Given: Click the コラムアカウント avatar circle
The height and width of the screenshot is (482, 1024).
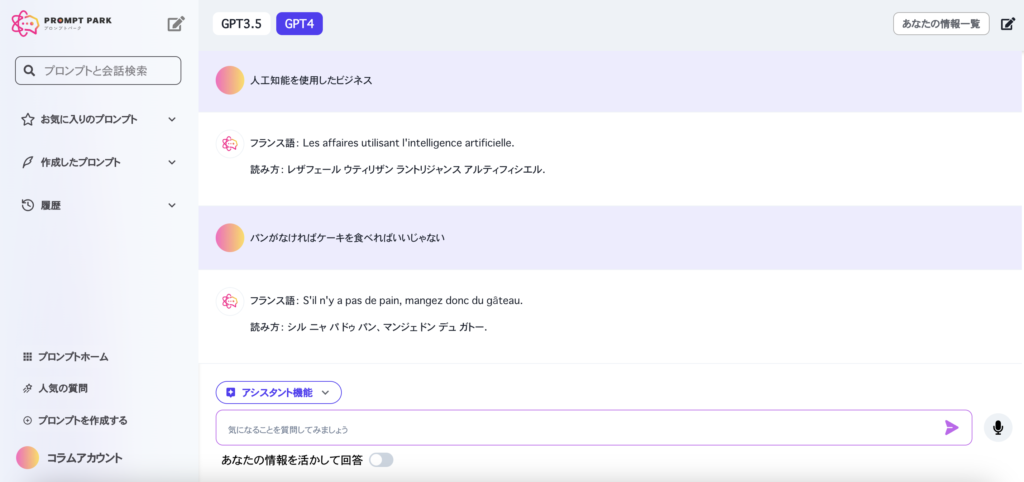Looking at the screenshot, I should pos(27,458).
